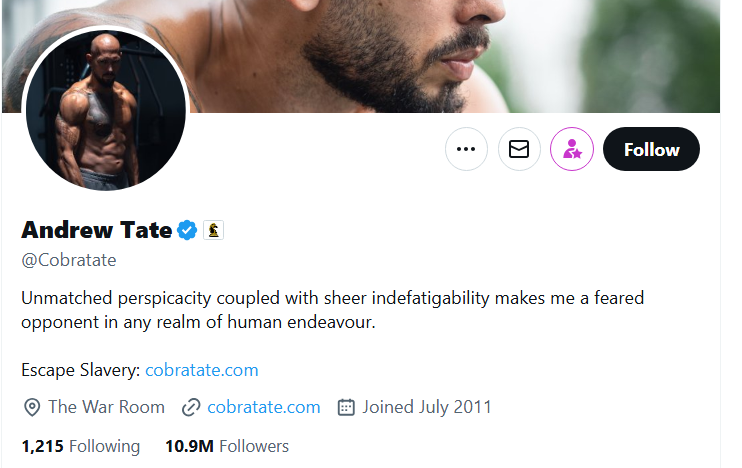
Task: Click the location pin icon
Action: point(32,407)
